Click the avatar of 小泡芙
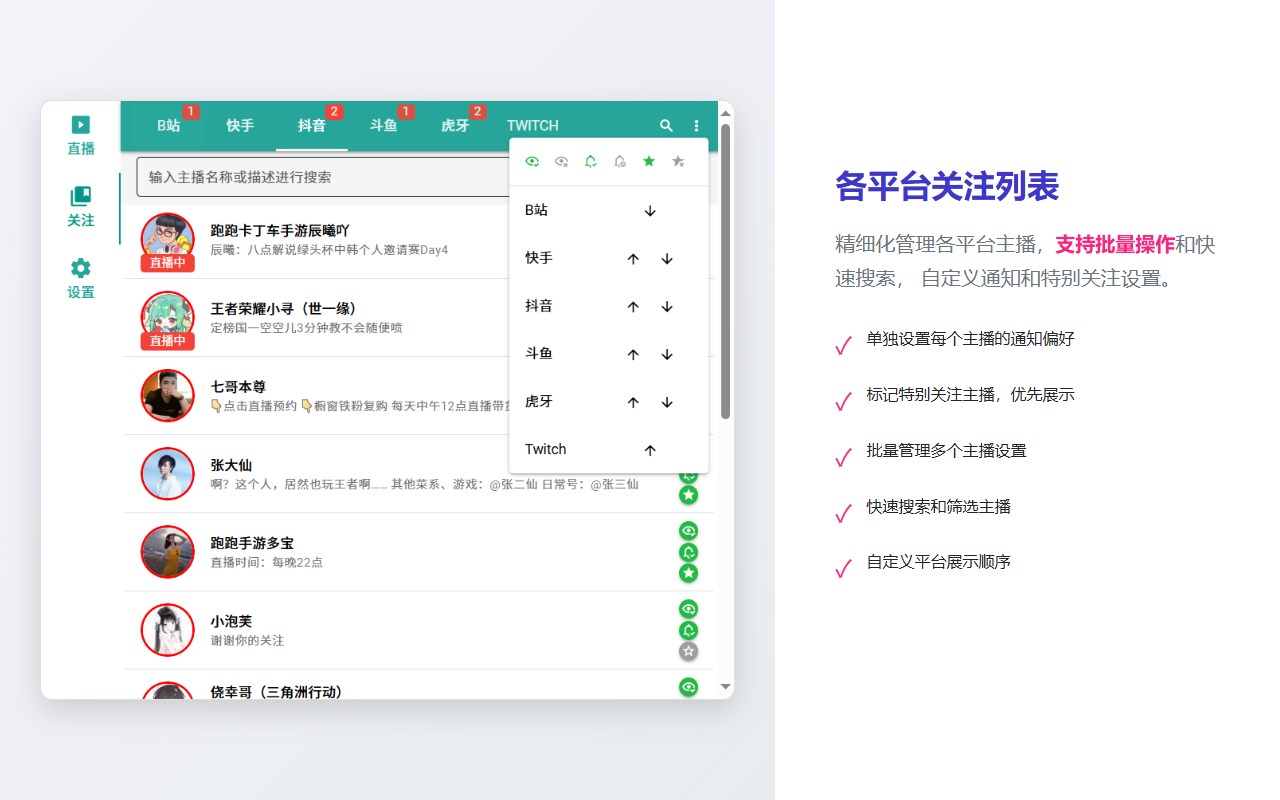 coord(168,629)
